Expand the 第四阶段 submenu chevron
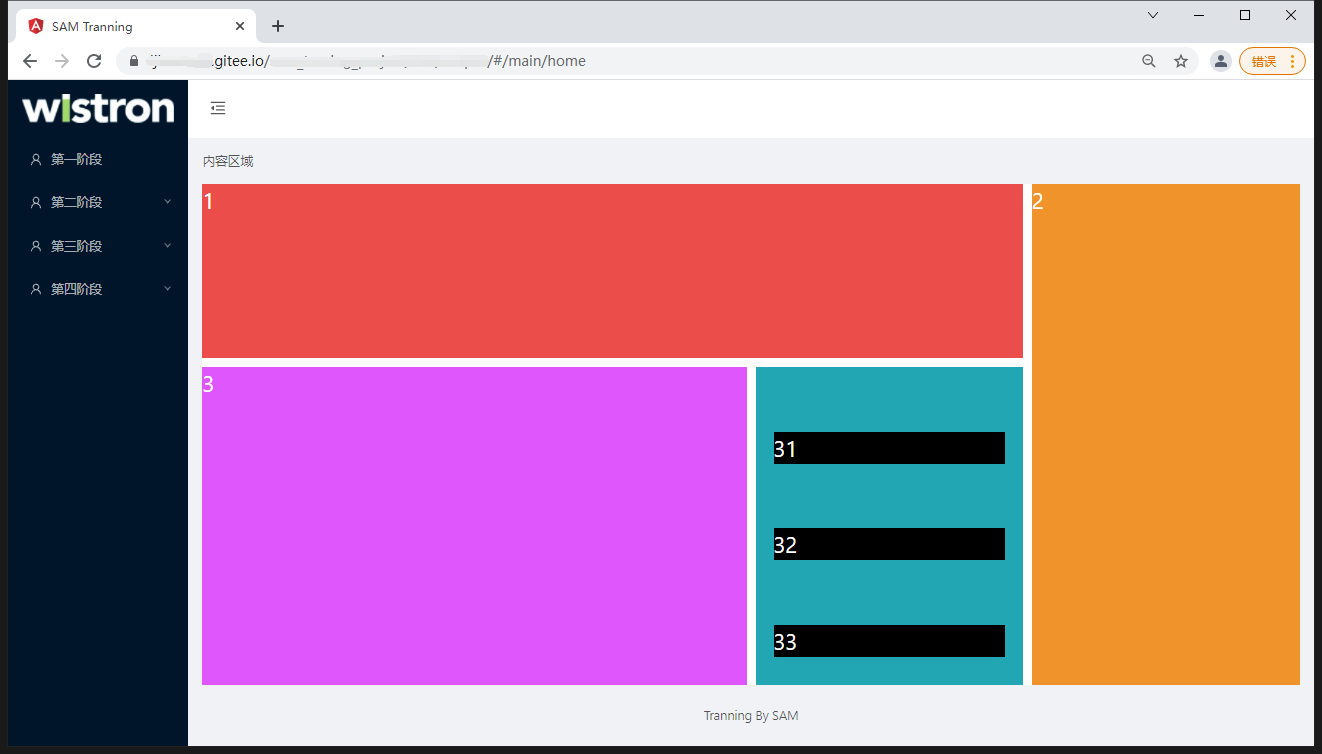Screen dimensions: 1322x754 pyautogui.click(x=167, y=289)
